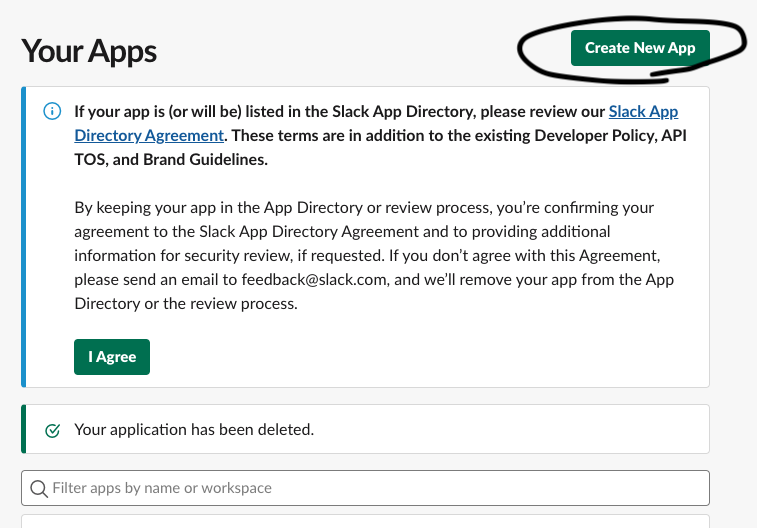
Task: Click the I Agree button
Action: tap(112, 357)
